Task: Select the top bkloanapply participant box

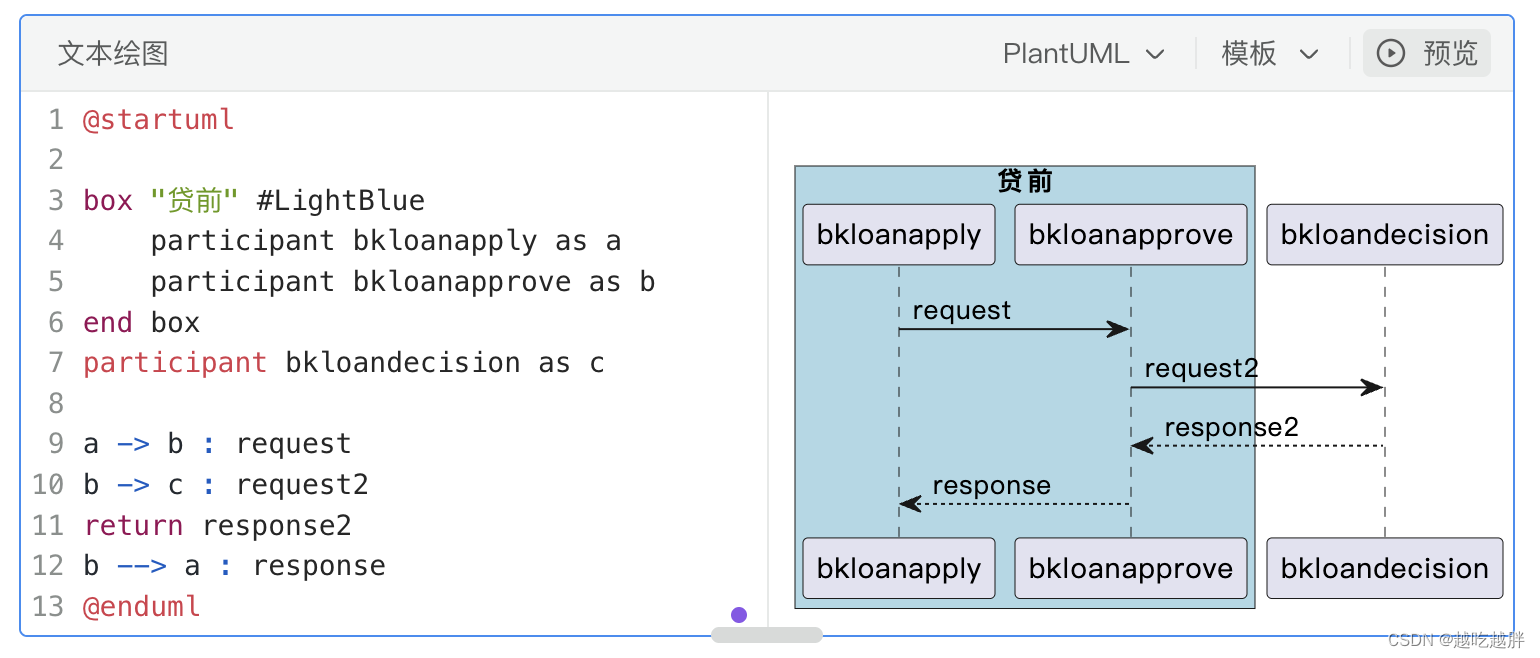Action: [898, 235]
